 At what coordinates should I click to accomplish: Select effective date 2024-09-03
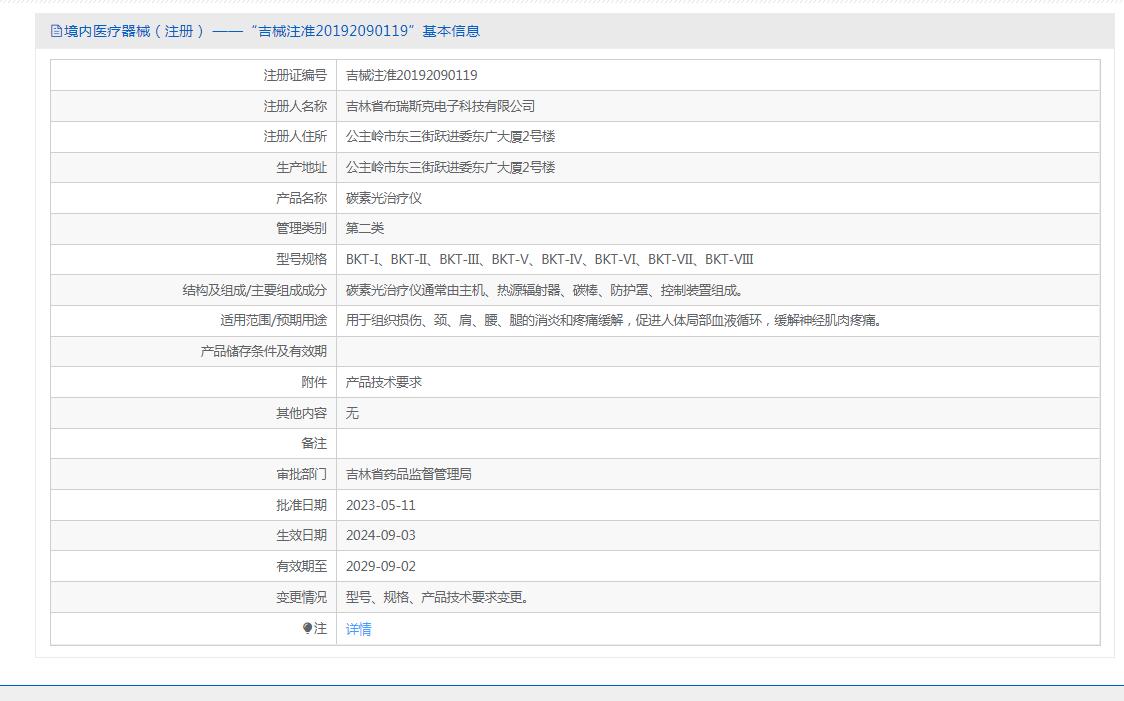(x=381, y=535)
